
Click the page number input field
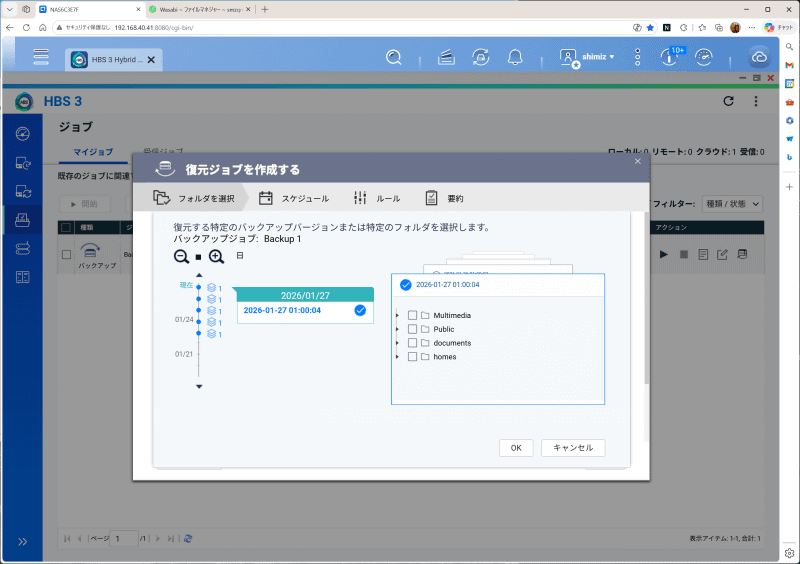(x=124, y=538)
